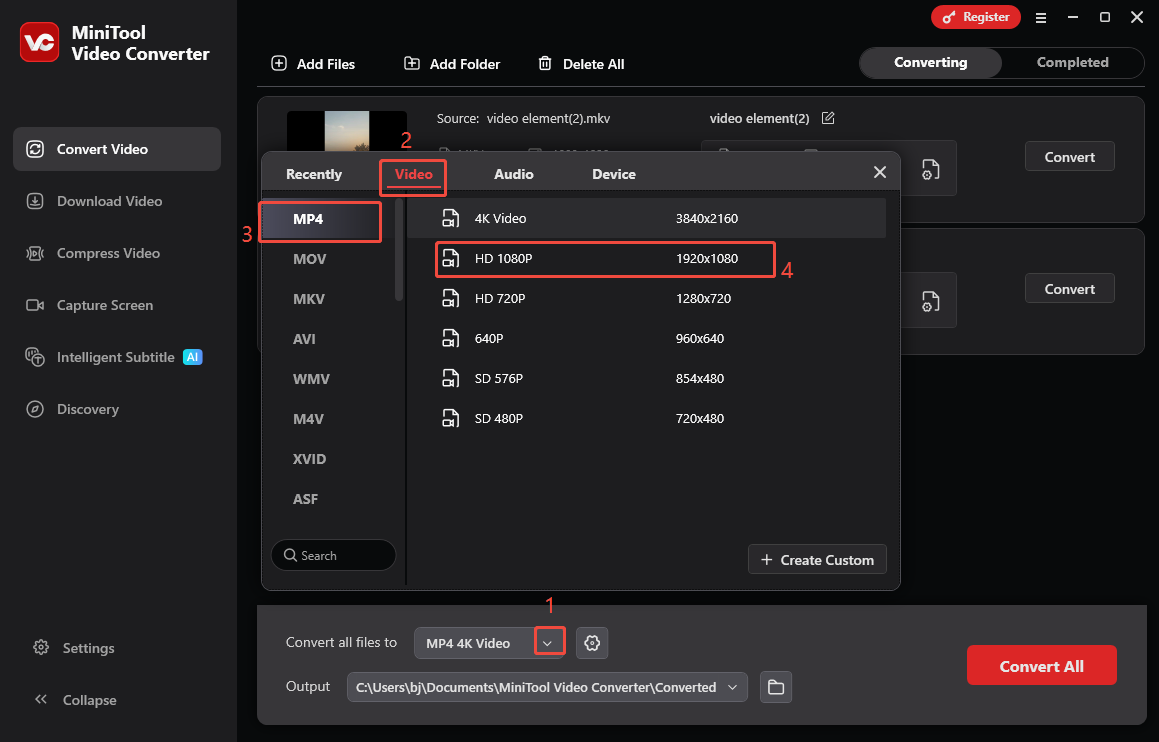Browse output folder icon
The image size is (1159, 742).
point(776,687)
